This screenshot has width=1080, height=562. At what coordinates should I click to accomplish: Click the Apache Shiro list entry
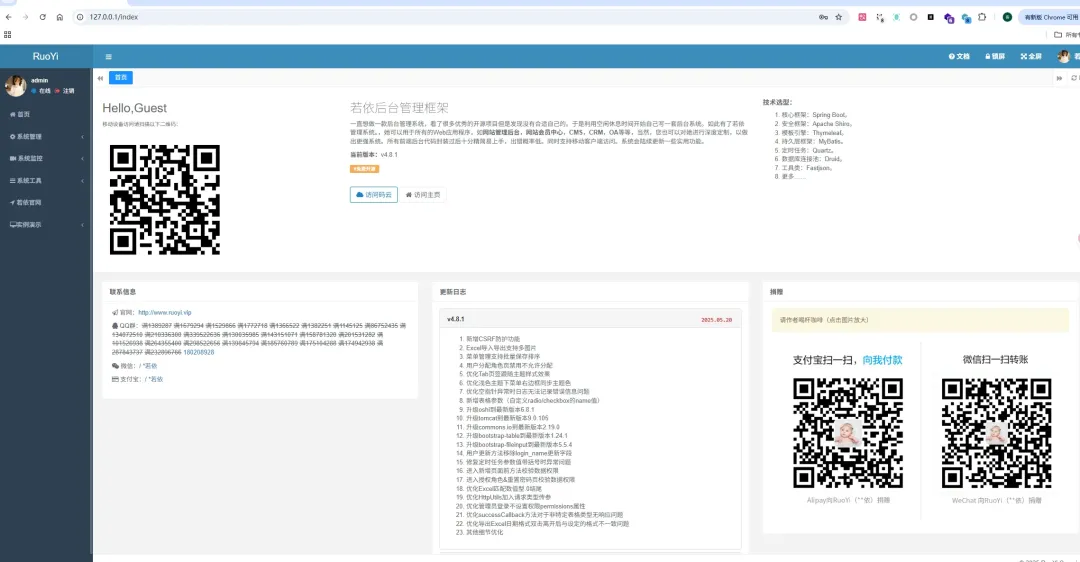817,124
